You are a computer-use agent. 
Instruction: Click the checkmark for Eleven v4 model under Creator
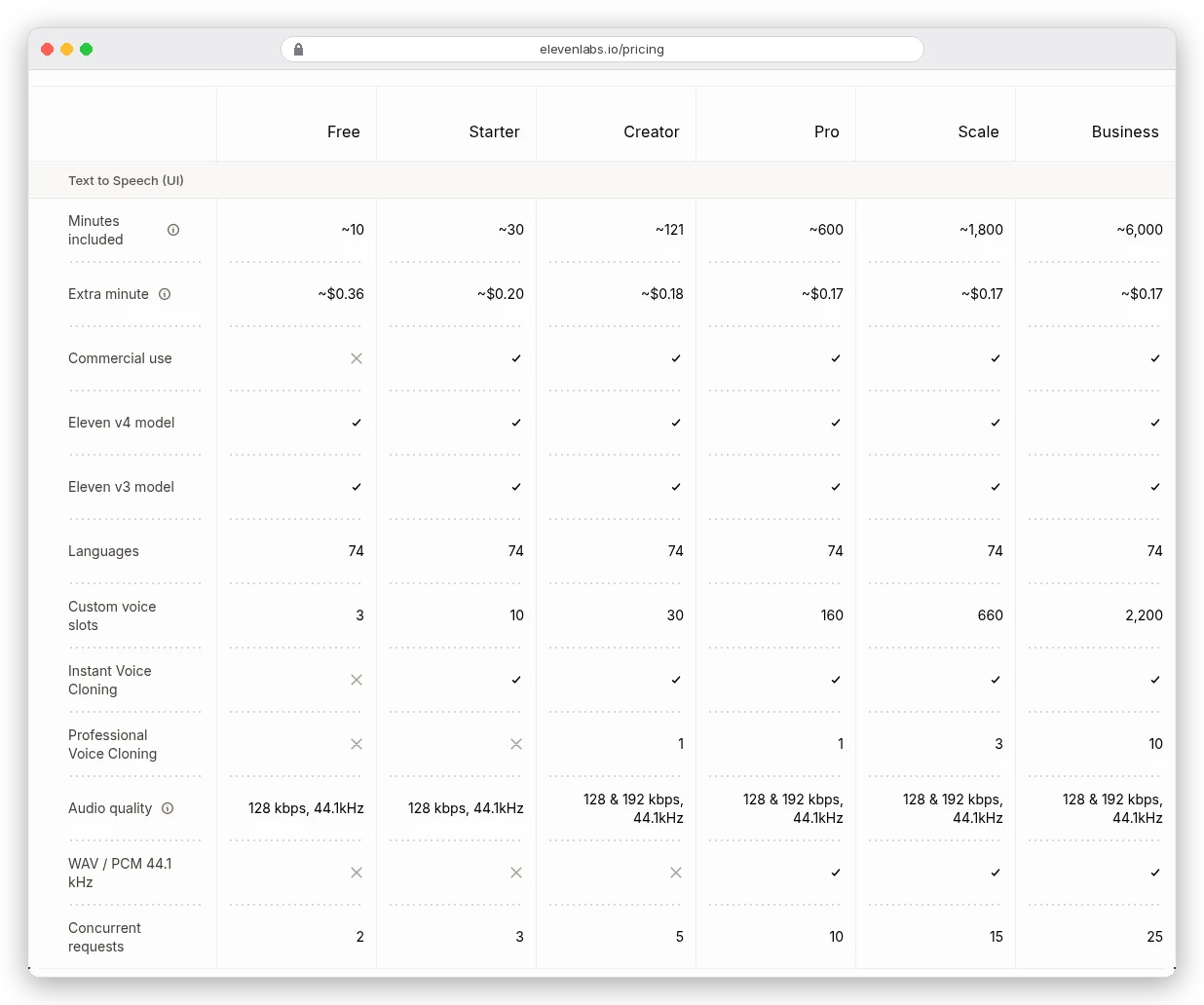[676, 423]
